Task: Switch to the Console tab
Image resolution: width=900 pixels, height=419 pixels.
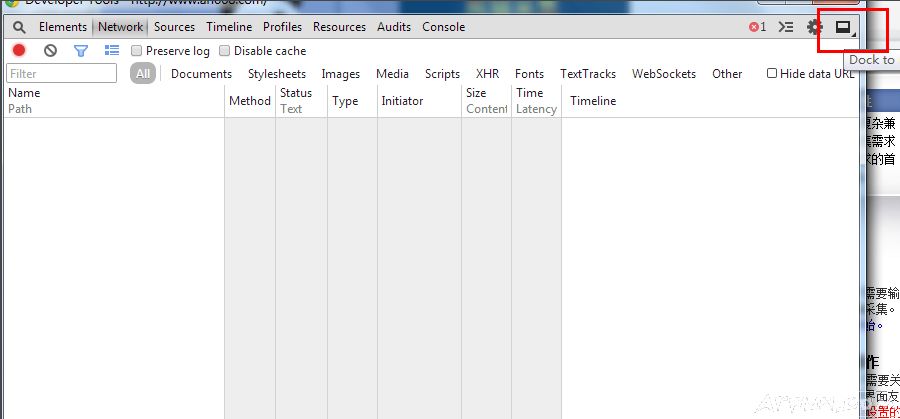Action: point(443,27)
